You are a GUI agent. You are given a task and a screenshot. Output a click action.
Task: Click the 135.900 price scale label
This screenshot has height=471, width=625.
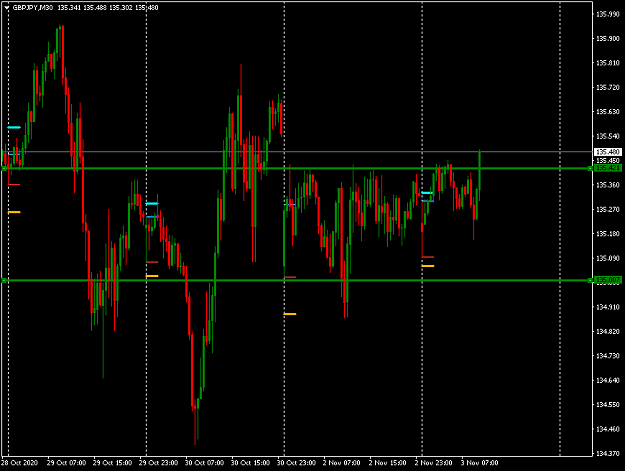click(x=608, y=39)
